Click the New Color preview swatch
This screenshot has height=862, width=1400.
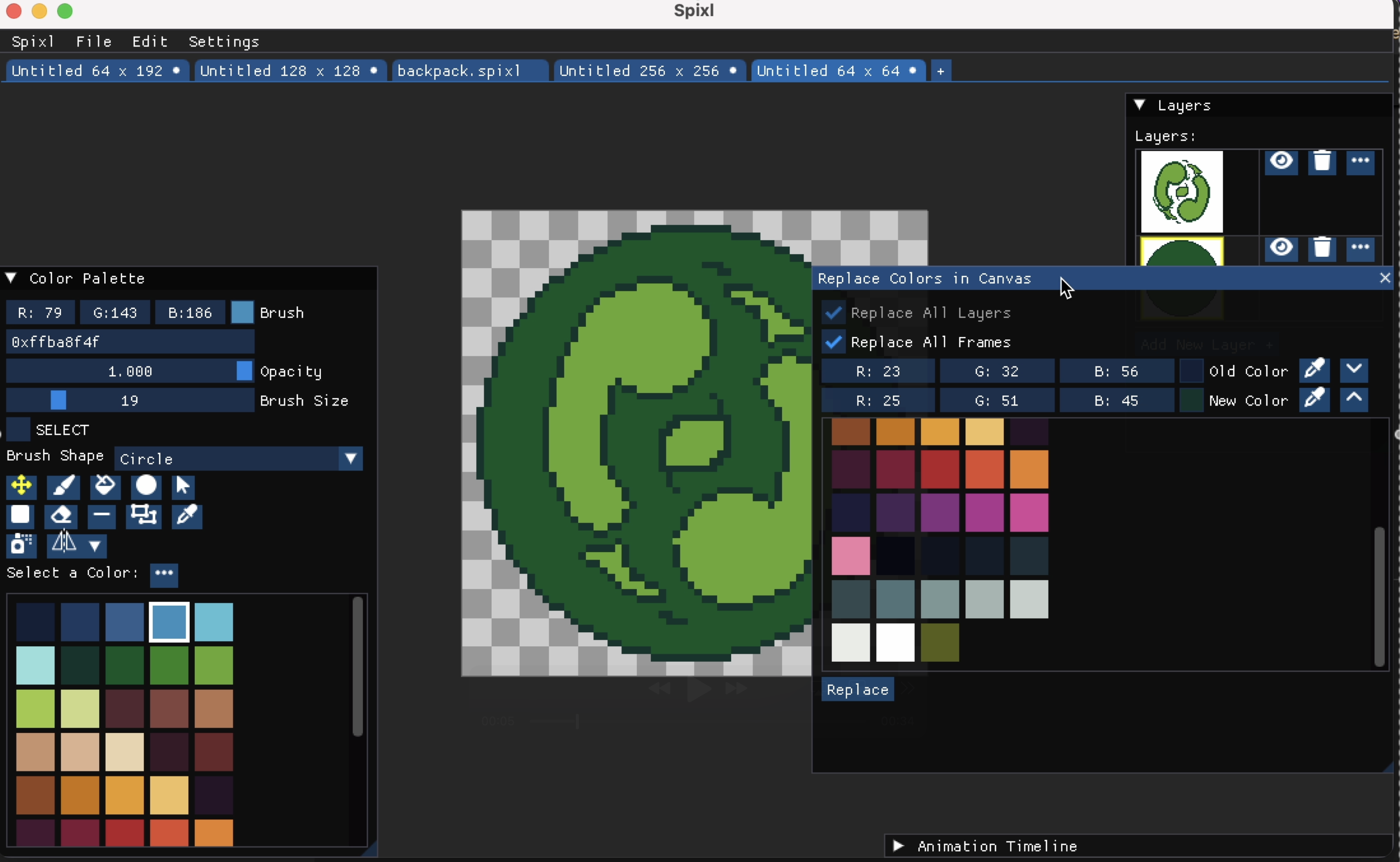[1191, 401]
